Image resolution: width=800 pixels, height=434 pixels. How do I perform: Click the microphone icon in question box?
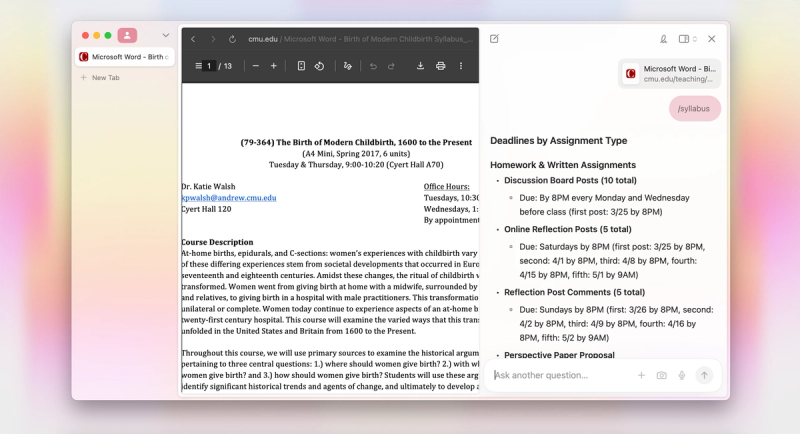682,375
